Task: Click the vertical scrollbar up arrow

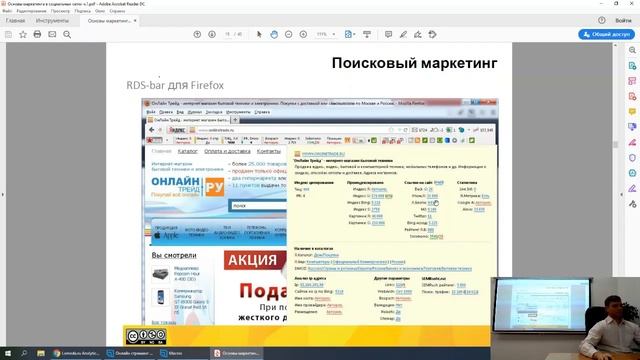Action: tap(615, 45)
